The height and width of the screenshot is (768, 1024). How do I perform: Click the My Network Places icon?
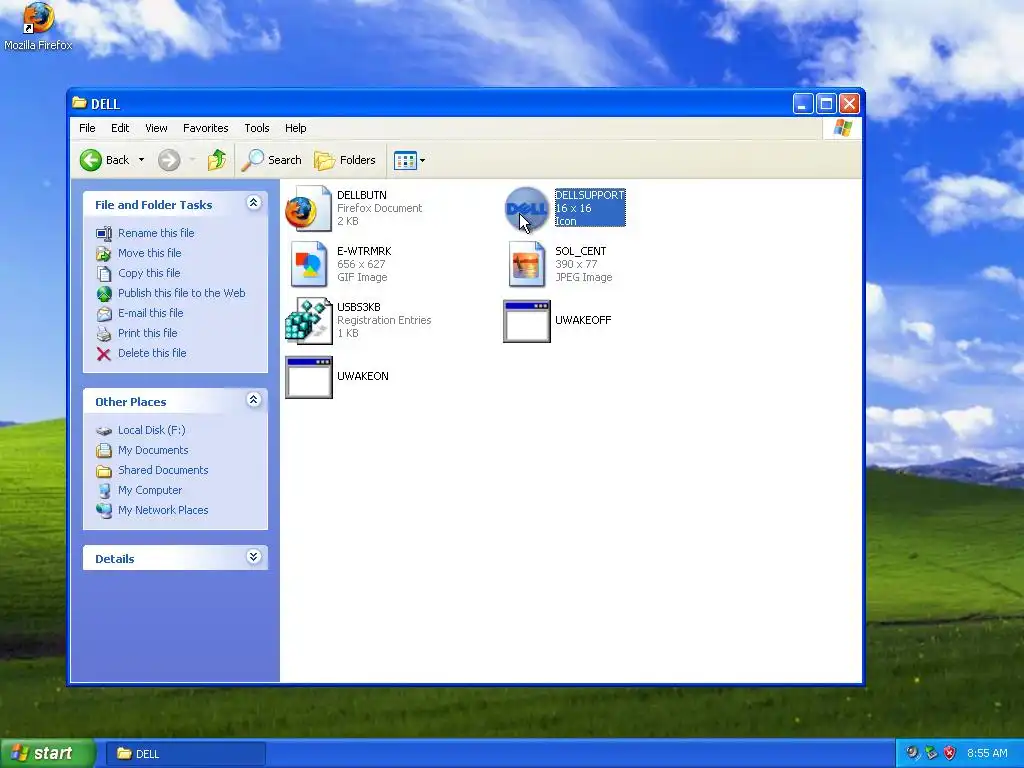click(104, 511)
